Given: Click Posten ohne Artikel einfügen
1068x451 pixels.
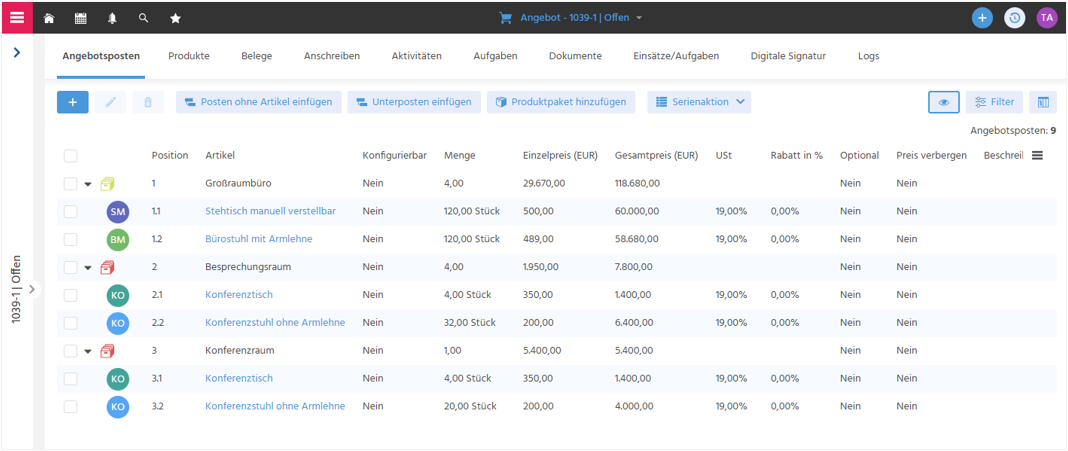Looking at the screenshot, I should 259,102.
